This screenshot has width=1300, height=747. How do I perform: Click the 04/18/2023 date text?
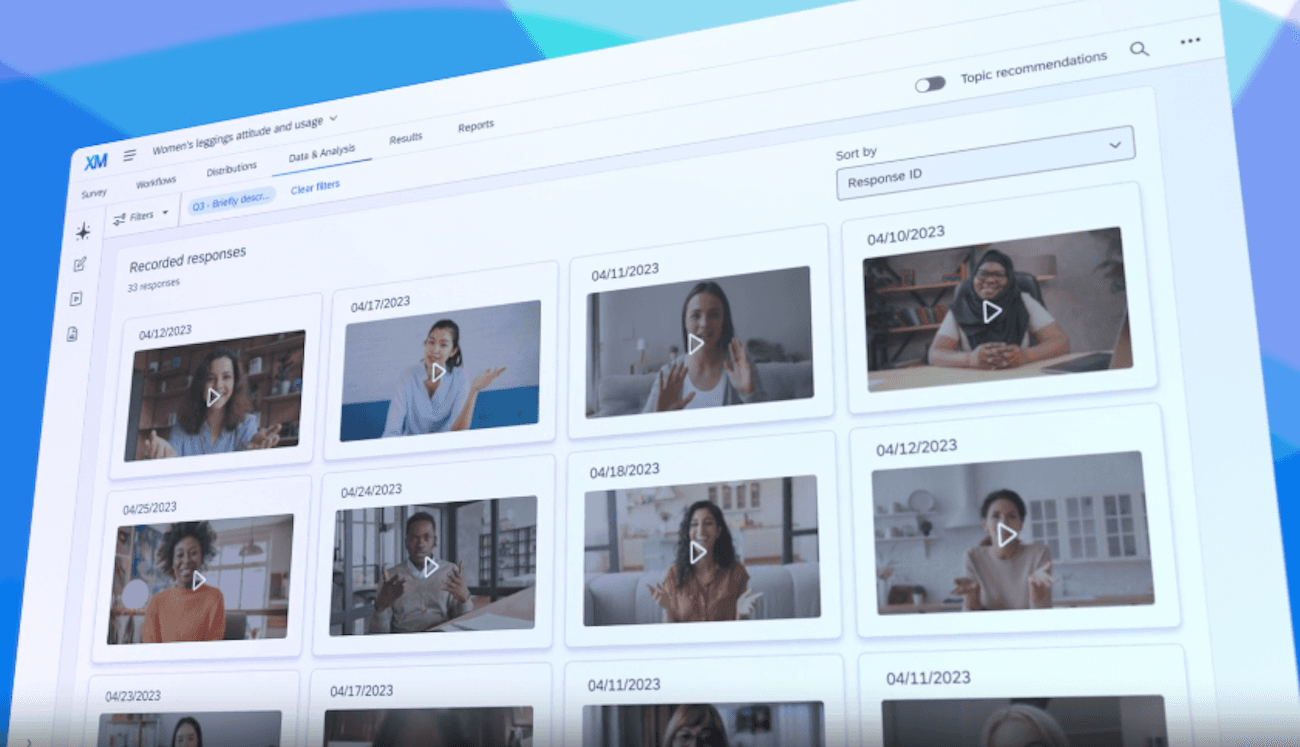tap(624, 471)
